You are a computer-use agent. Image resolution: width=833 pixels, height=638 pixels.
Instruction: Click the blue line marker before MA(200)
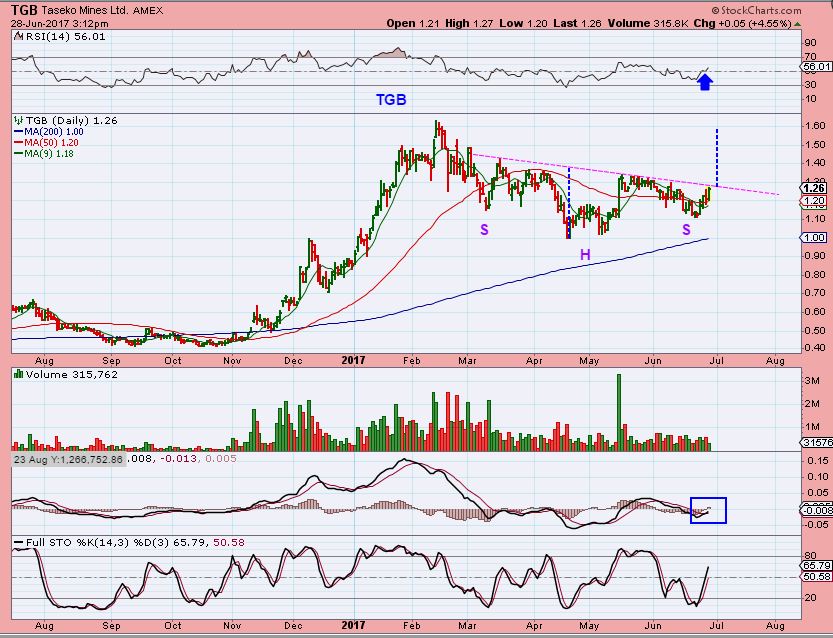(19, 132)
